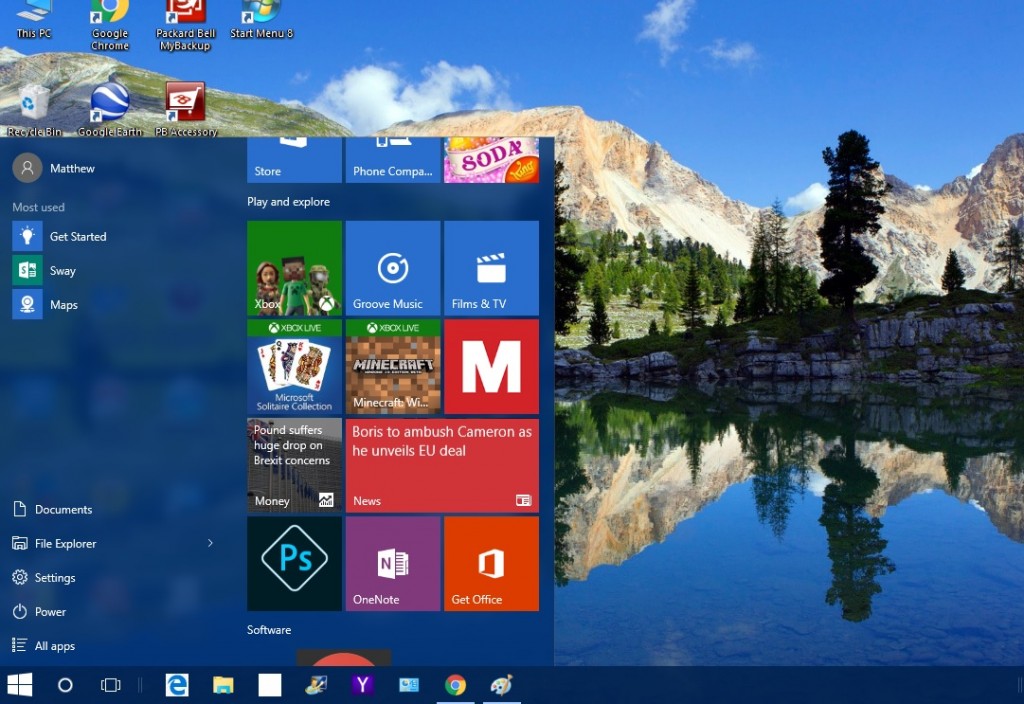The height and width of the screenshot is (704, 1024).
Task: Open the Phone Companion tile
Action: coord(392,160)
